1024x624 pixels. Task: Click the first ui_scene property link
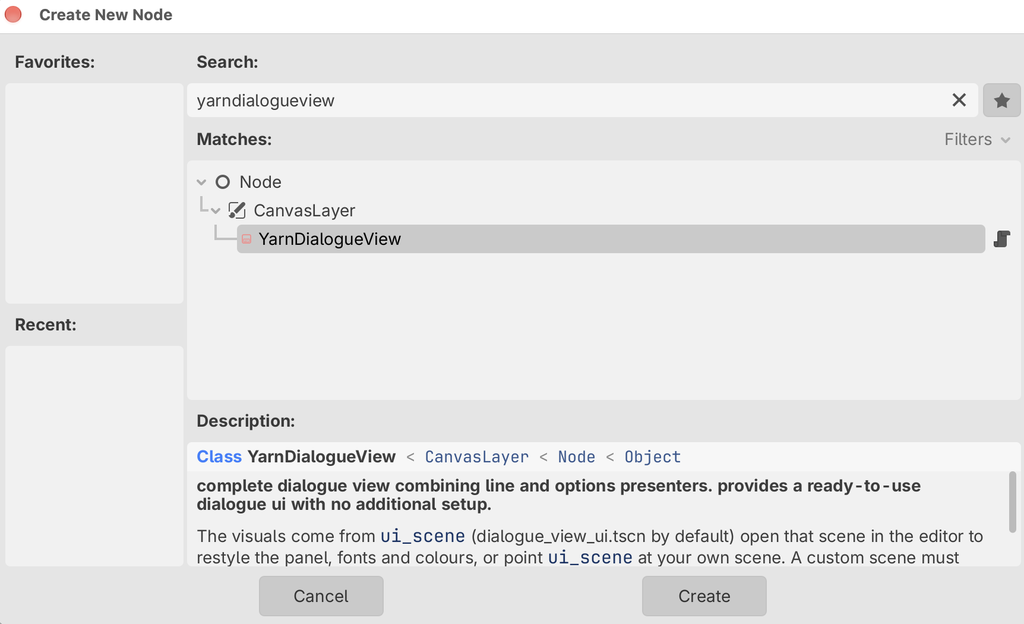coord(423,536)
